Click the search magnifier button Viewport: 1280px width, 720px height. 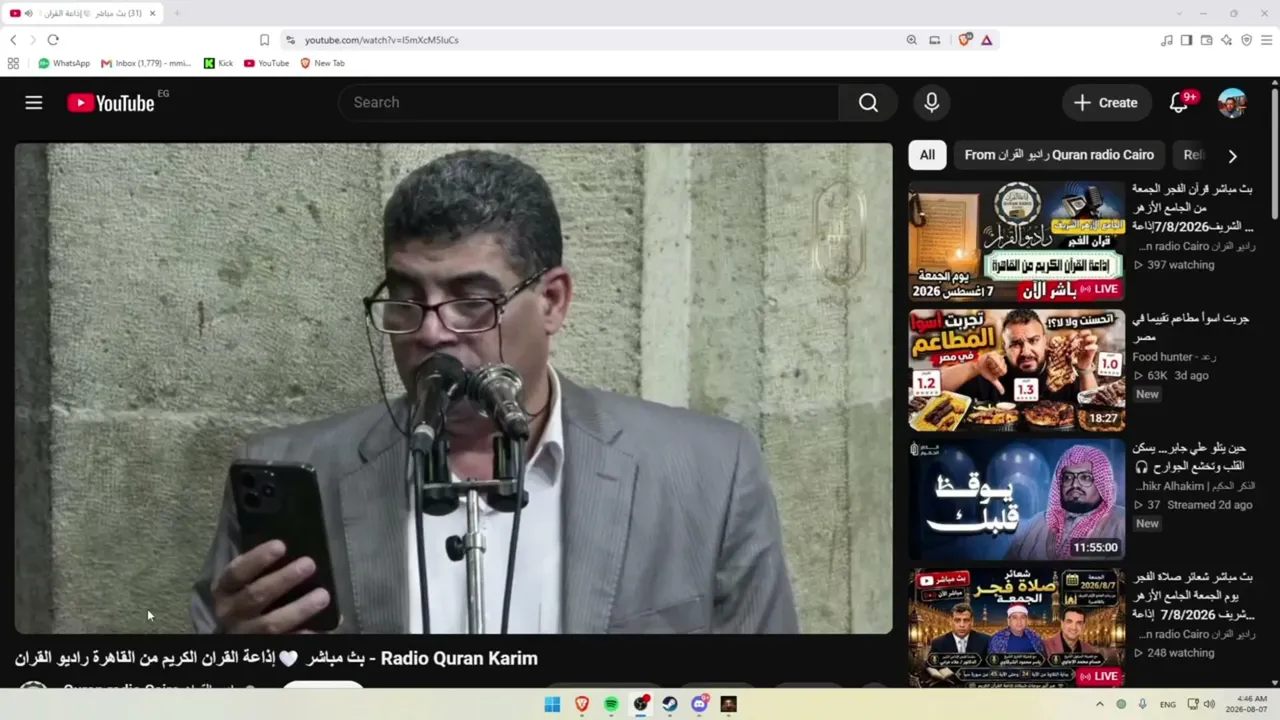pyautogui.click(x=868, y=103)
